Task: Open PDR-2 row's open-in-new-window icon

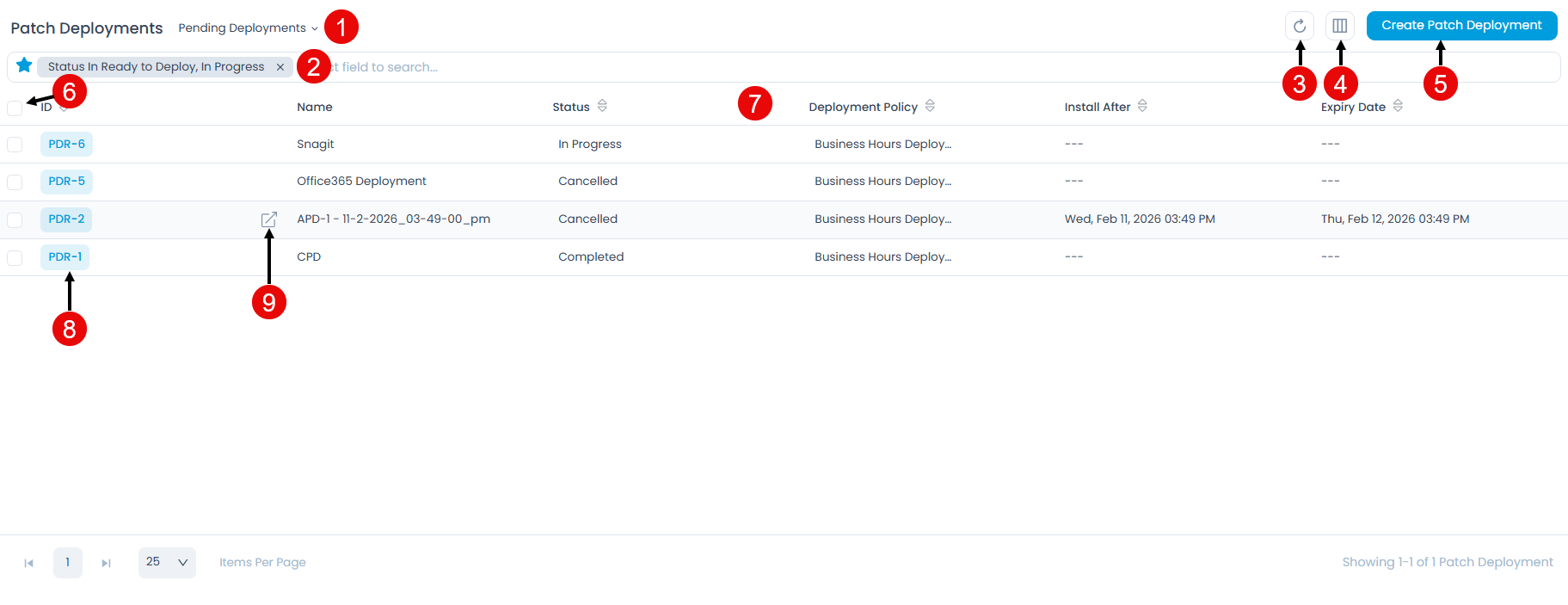Action: [x=269, y=219]
